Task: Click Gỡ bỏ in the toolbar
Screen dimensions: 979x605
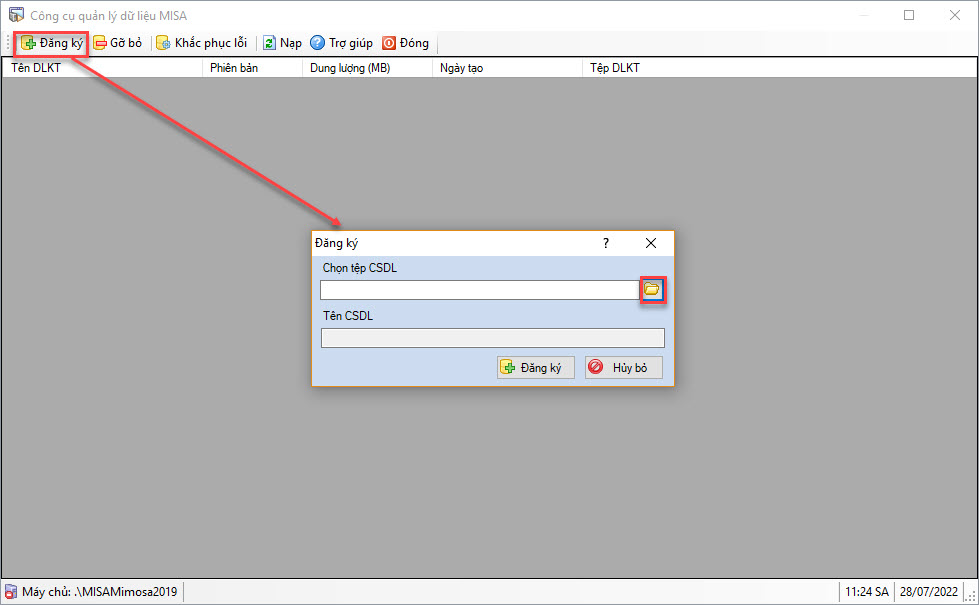Action: pos(117,43)
